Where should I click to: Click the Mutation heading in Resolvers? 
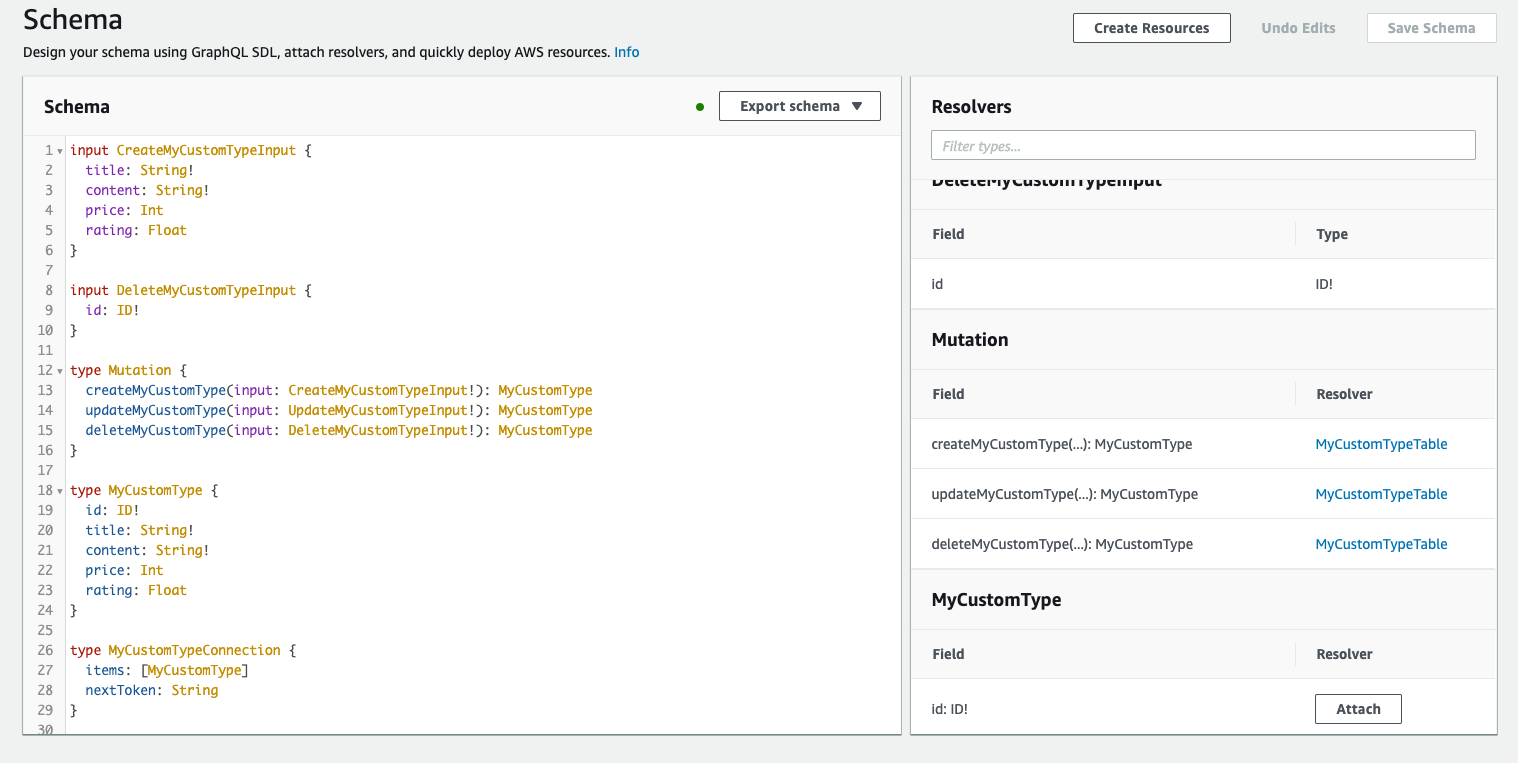click(969, 340)
